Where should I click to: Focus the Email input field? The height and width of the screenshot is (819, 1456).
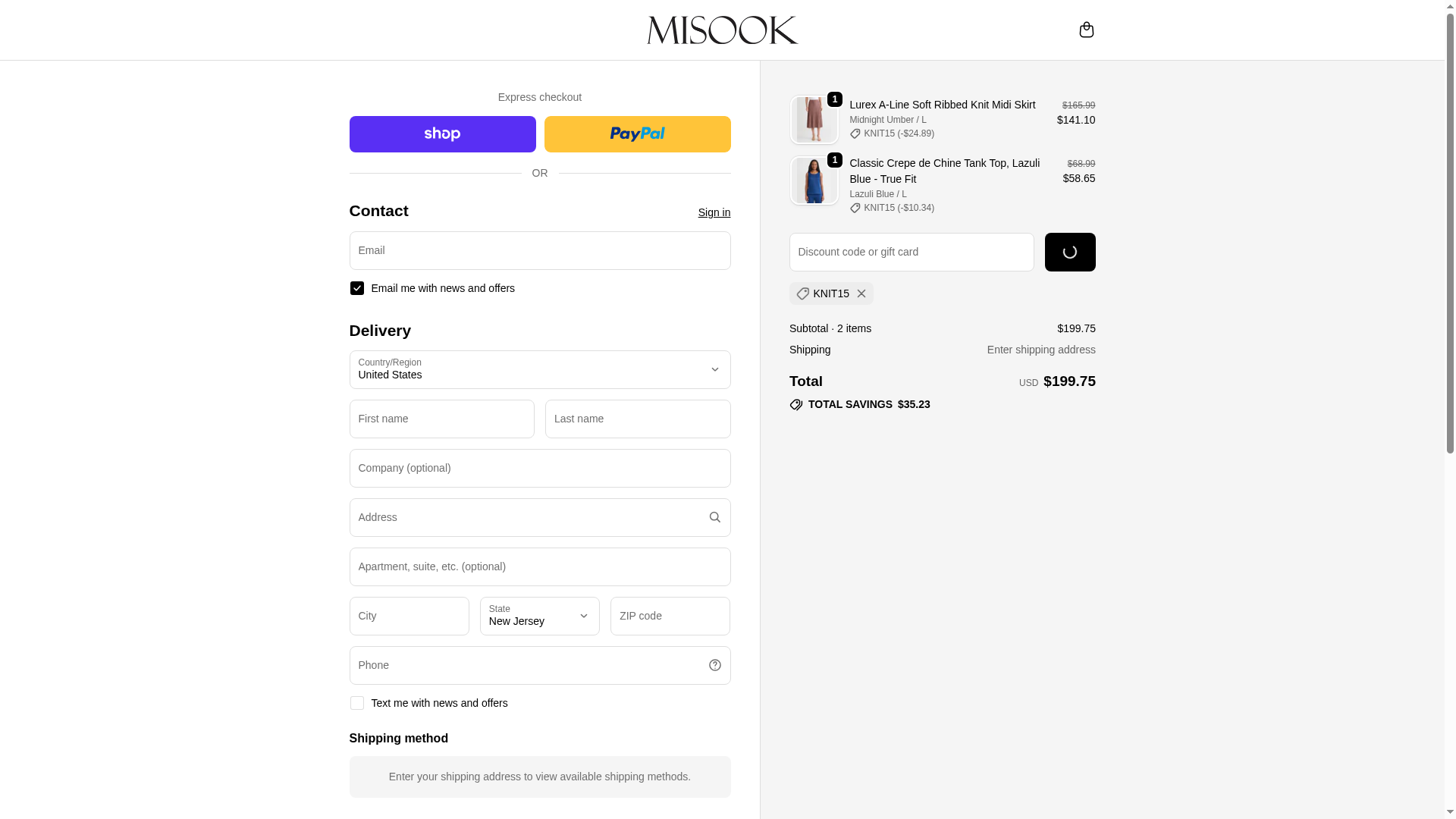pos(539,250)
